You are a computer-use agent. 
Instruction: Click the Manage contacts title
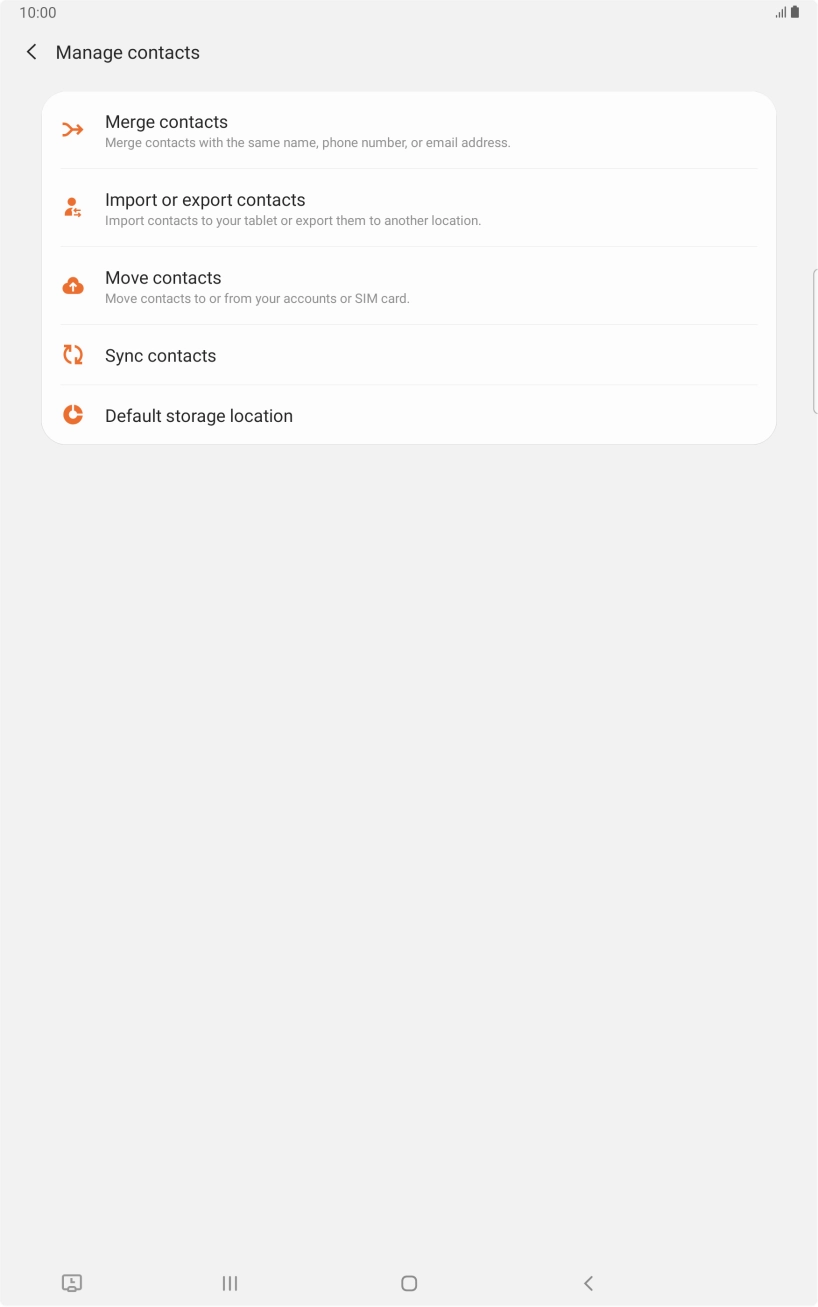coord(127,52)
